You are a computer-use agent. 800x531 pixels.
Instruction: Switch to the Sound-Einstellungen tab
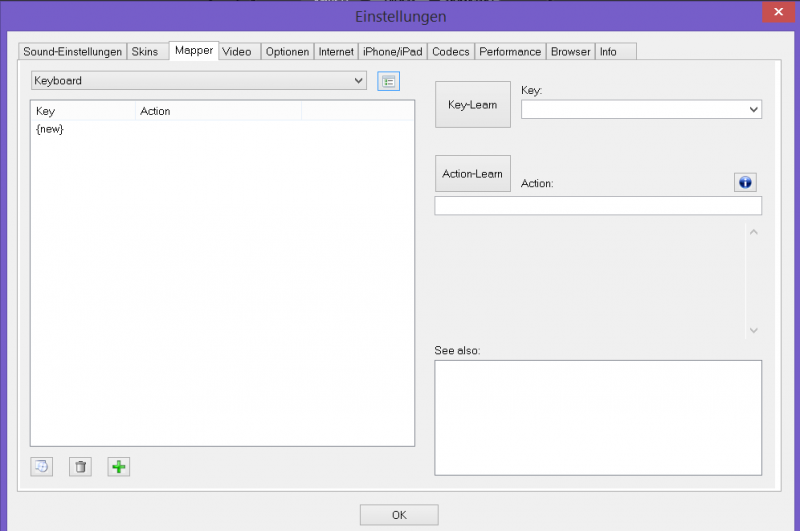point(73,52)
